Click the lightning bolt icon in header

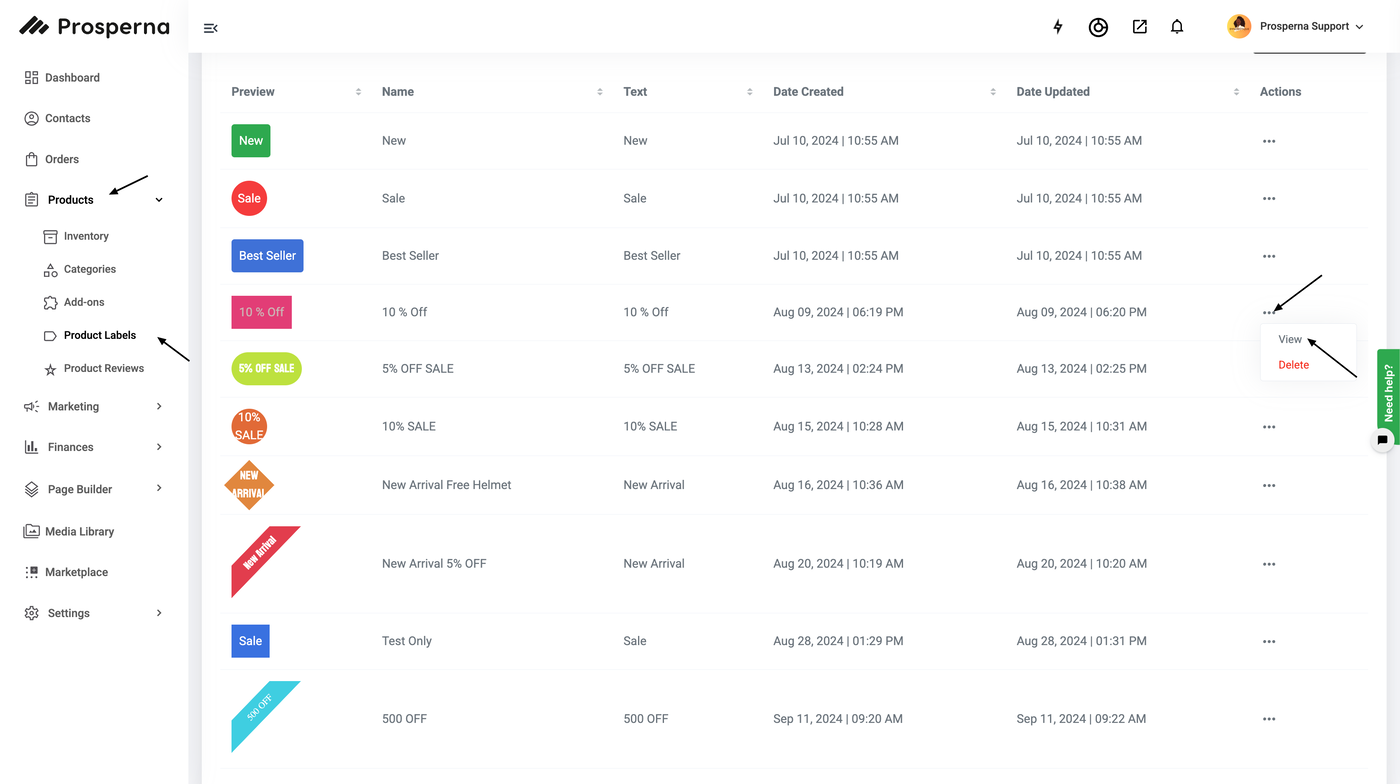[x=1058, y=27]
